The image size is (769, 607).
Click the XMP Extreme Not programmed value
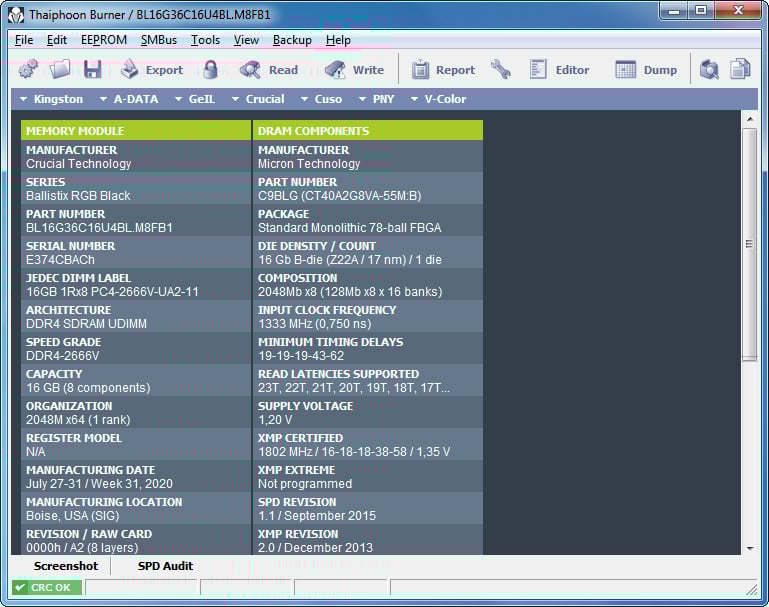tap(305, 484)
